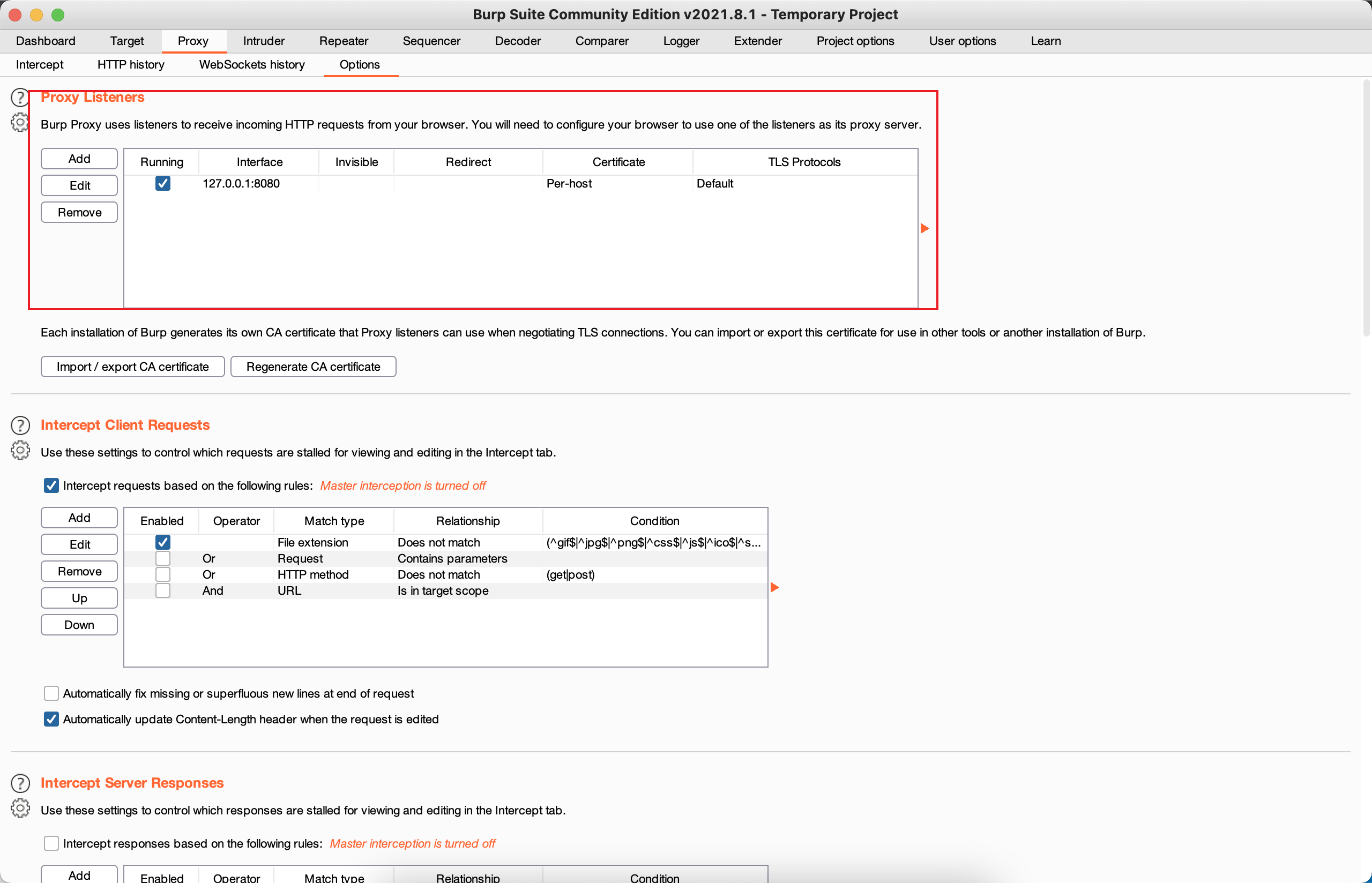Open help for Proxy Listeners section
This screenshot has height=883, width=1372.
[19, 98]
